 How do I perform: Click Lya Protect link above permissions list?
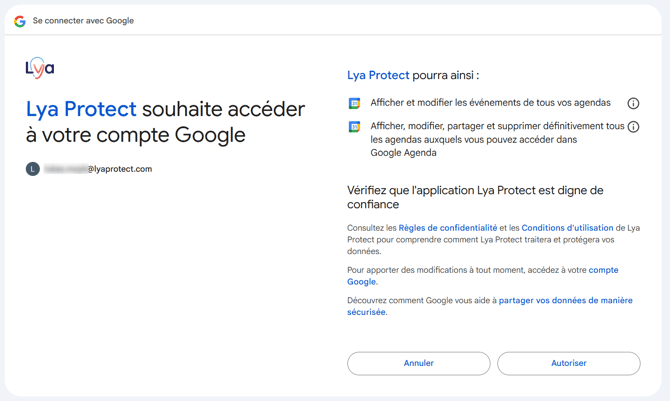point(378,75)
